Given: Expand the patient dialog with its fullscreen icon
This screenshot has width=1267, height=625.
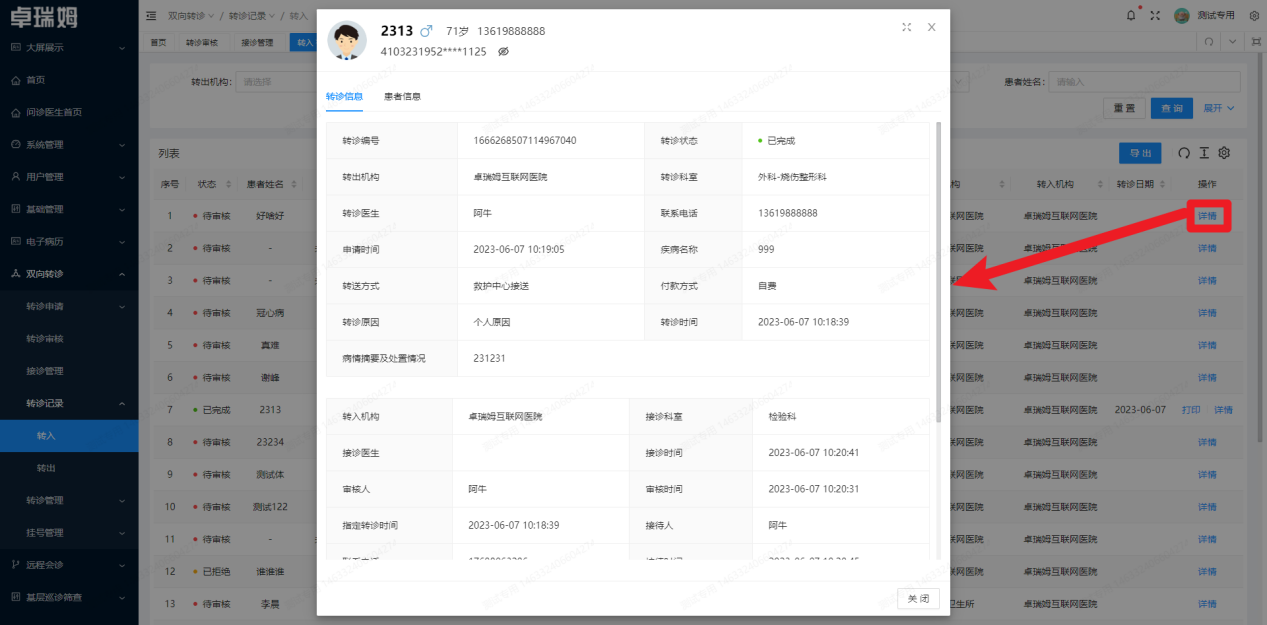Looking at the screenshot, I should pyautogui.click(x=906, y=27).
